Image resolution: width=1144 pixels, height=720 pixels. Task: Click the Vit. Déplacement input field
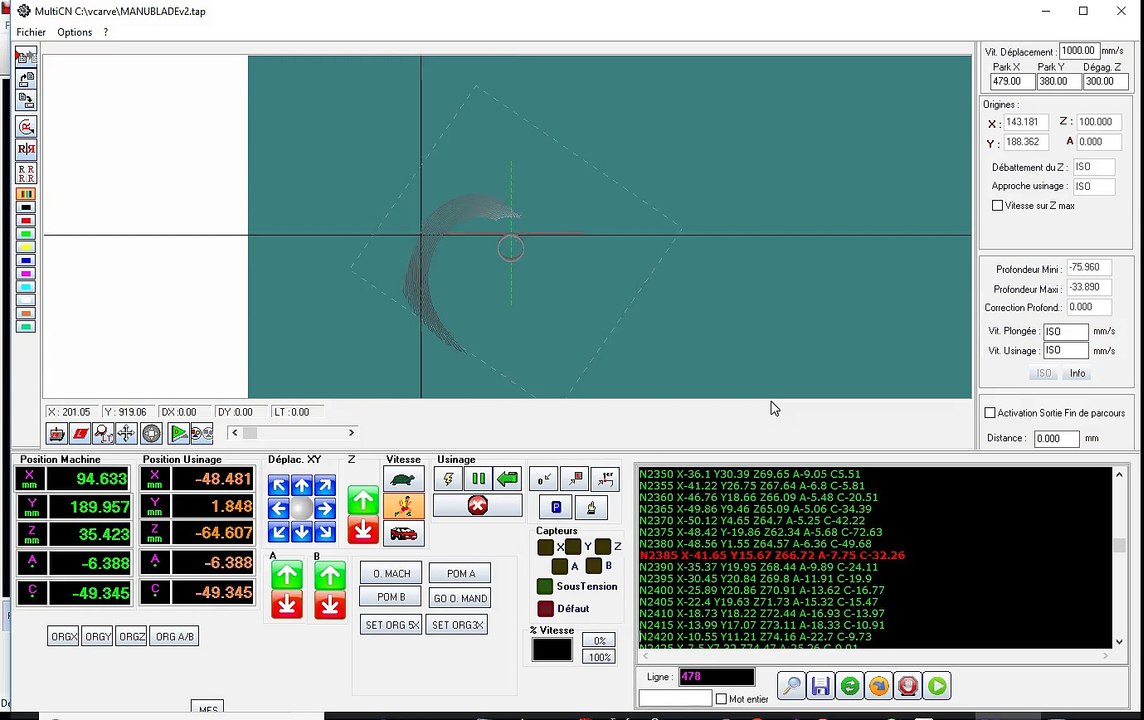pyautogui.click(x=1078, y=50)
